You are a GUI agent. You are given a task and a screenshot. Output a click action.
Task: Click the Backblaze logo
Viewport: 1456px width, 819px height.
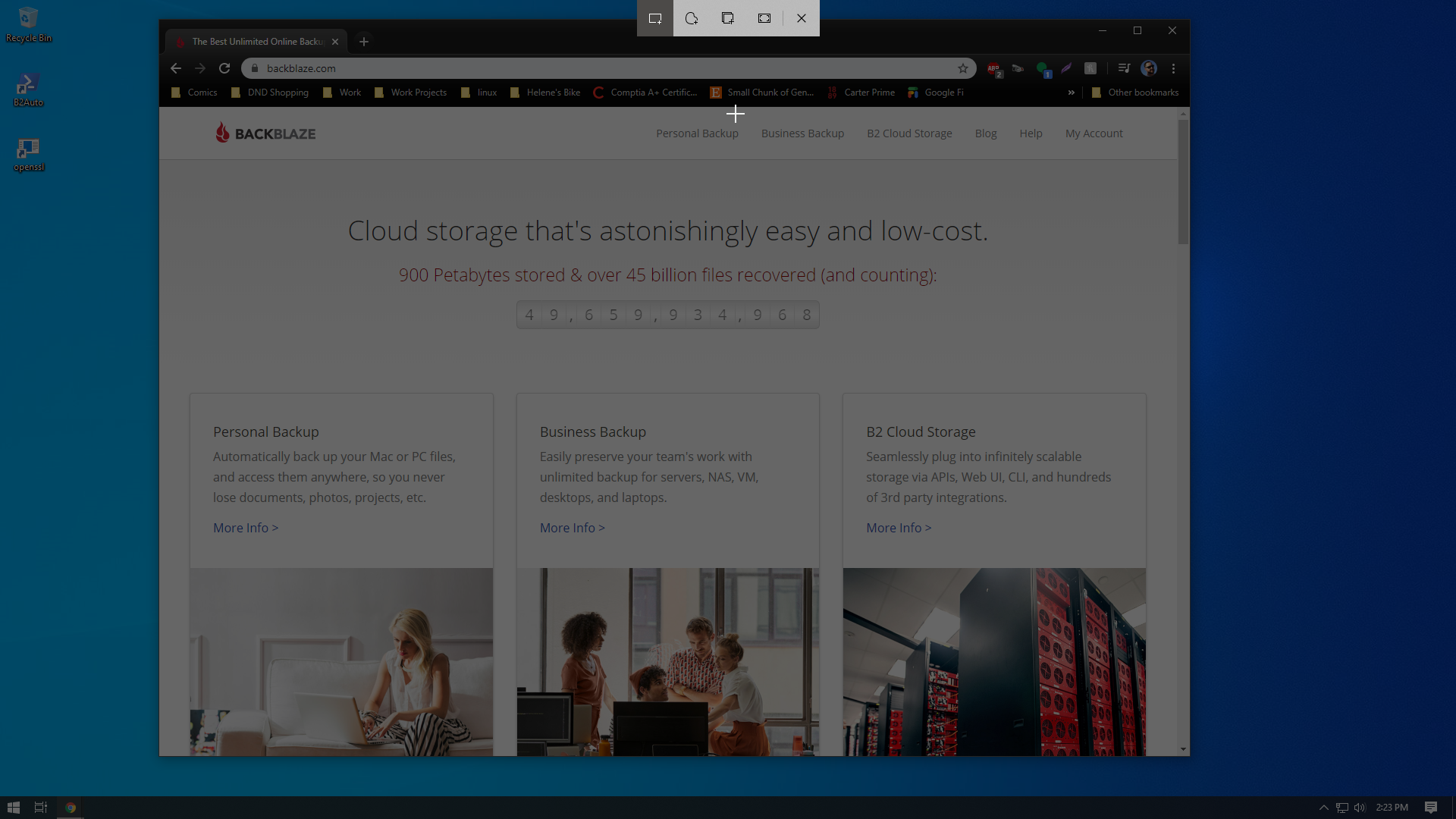pyautogui.click(x=265, y=133)
